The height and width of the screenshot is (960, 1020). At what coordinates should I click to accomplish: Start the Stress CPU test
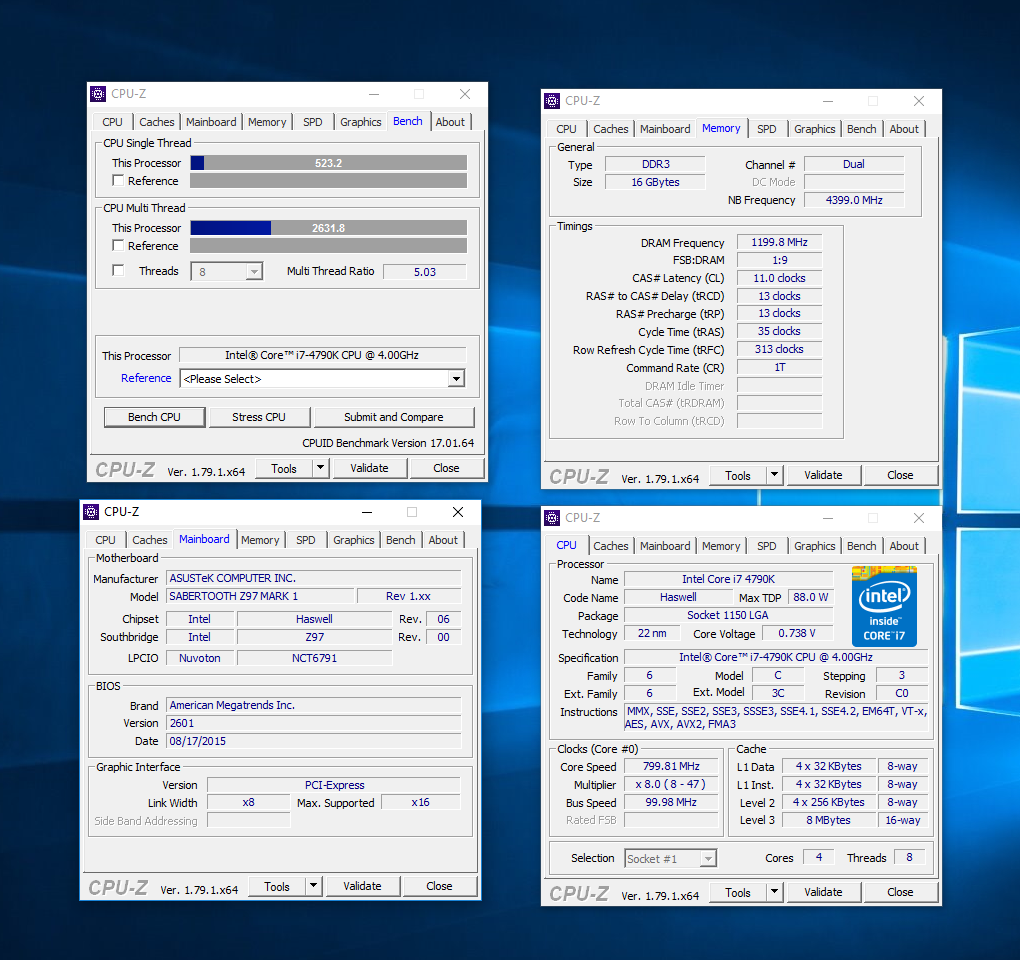pos(259,417)
